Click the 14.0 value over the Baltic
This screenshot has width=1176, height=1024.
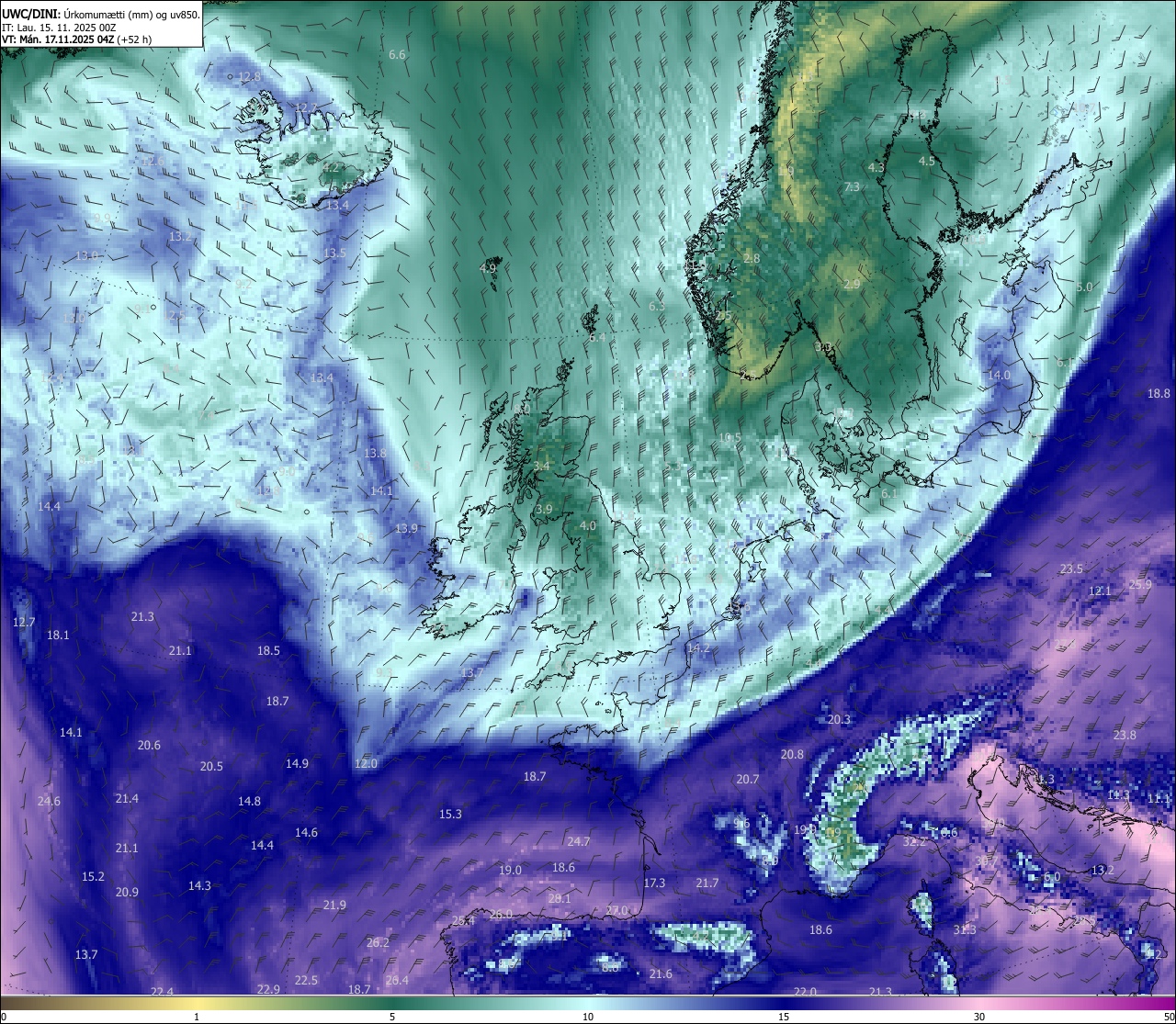[999, 375]
